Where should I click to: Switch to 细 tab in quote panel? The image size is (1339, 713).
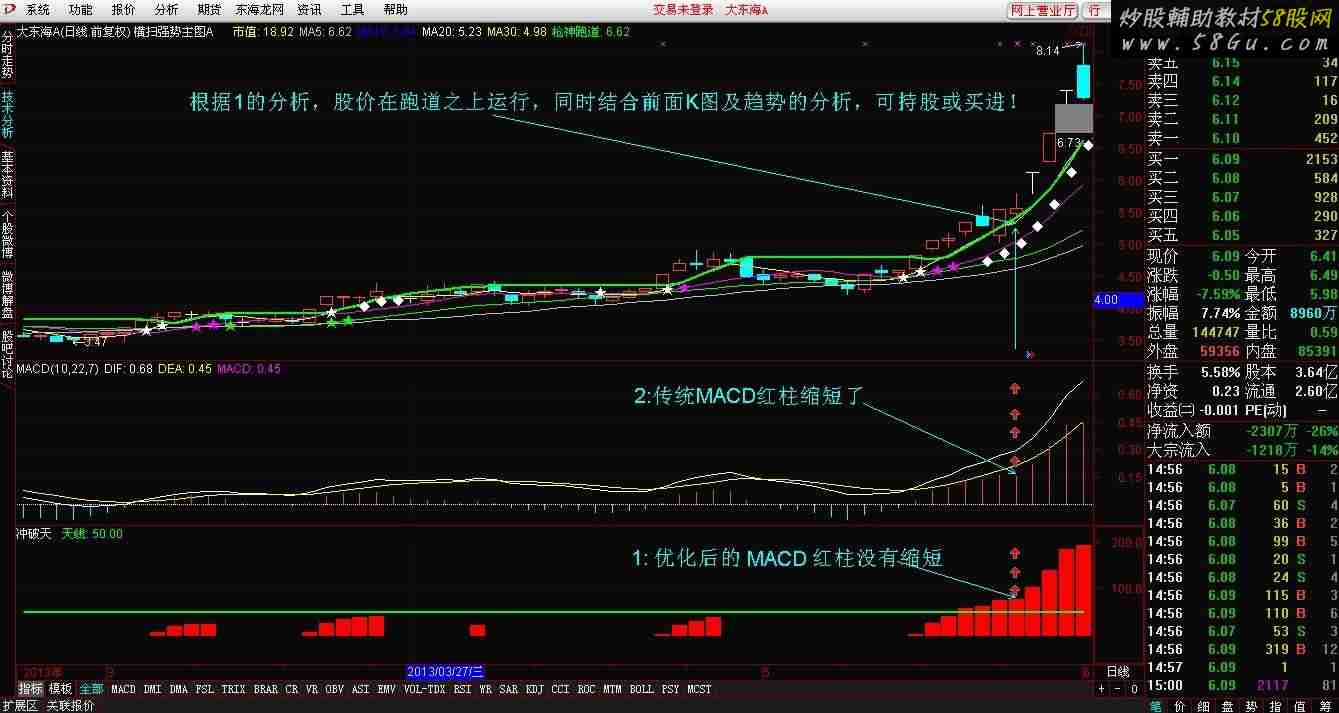pyautogui.click(x=1205, y=705)
